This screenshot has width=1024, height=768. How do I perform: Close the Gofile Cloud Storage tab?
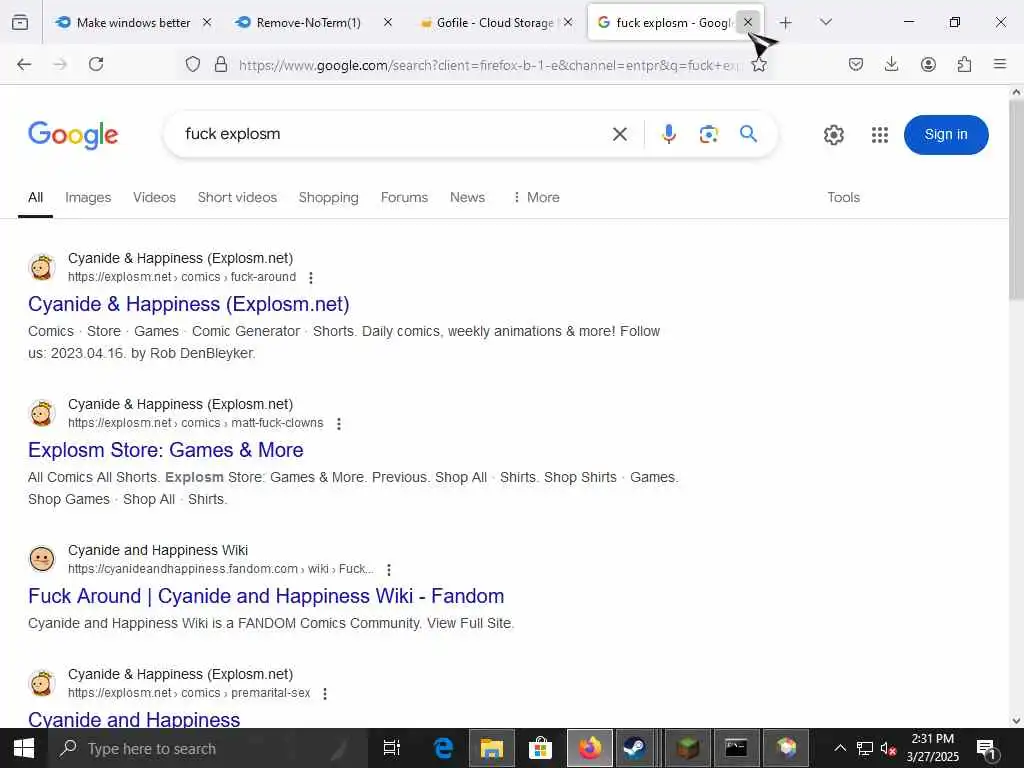568,22
